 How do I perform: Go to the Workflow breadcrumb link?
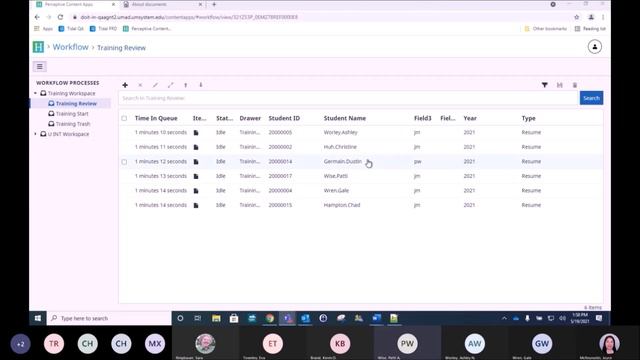pyautogui.click(x=70, y=47)
